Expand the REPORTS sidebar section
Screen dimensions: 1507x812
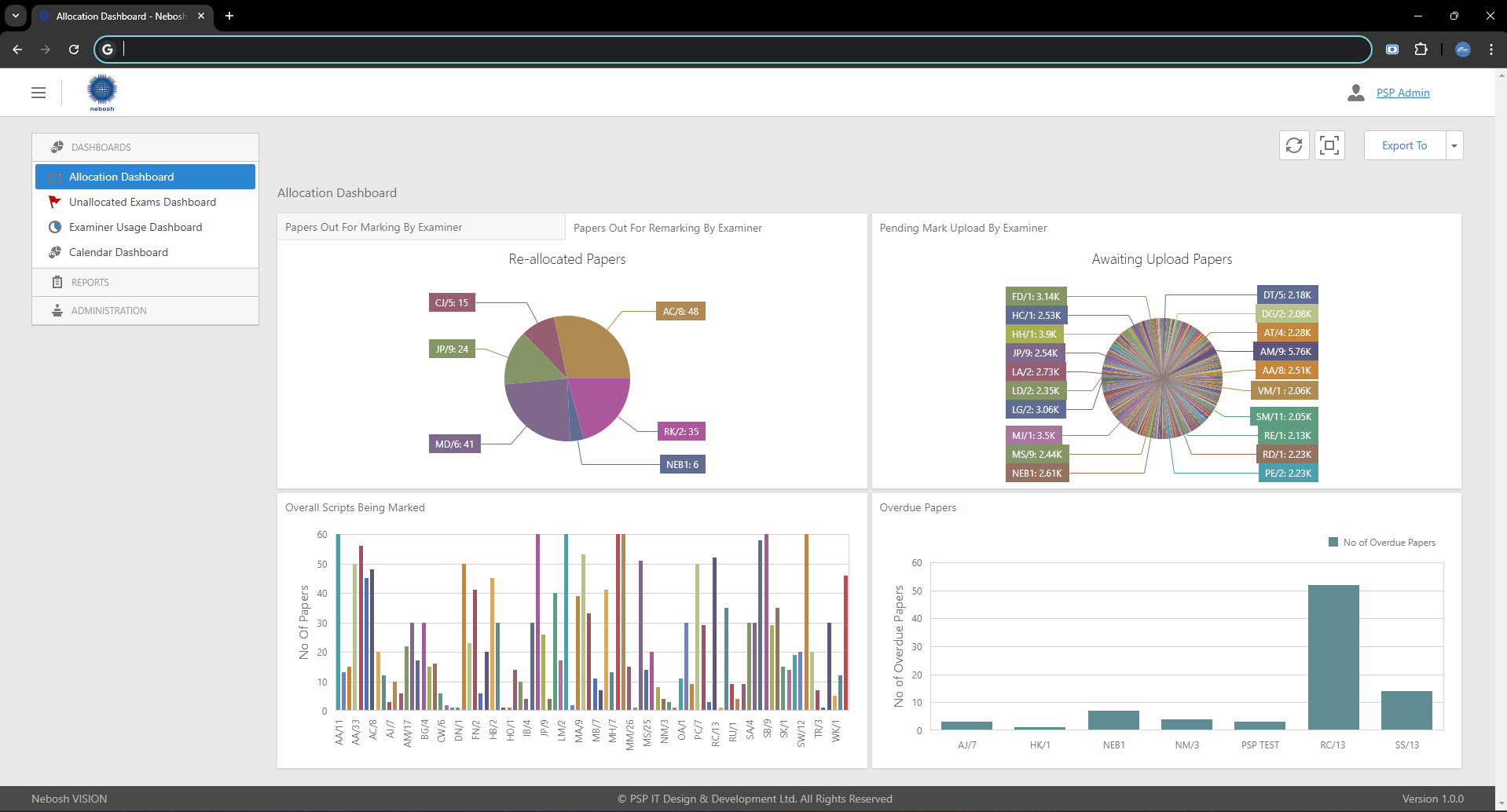pos(145,282)
